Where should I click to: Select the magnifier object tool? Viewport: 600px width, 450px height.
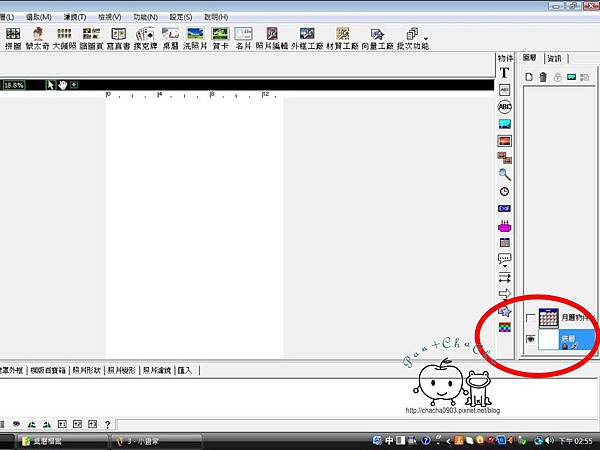tap(504, 174)
